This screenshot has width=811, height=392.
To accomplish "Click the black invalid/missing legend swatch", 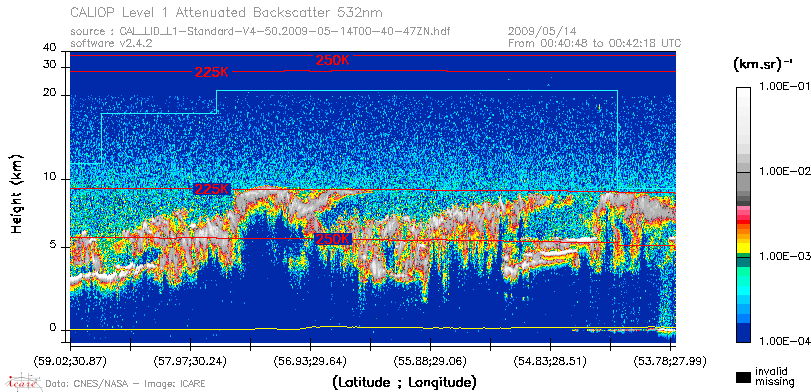I will click(743, 377).
